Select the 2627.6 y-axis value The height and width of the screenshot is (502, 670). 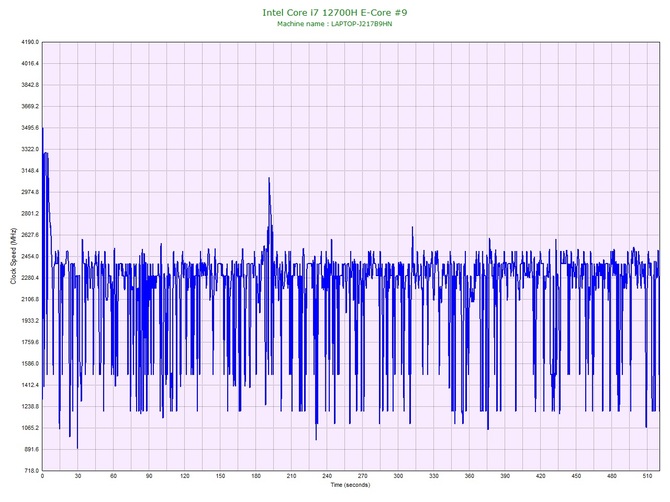point(30,235)
